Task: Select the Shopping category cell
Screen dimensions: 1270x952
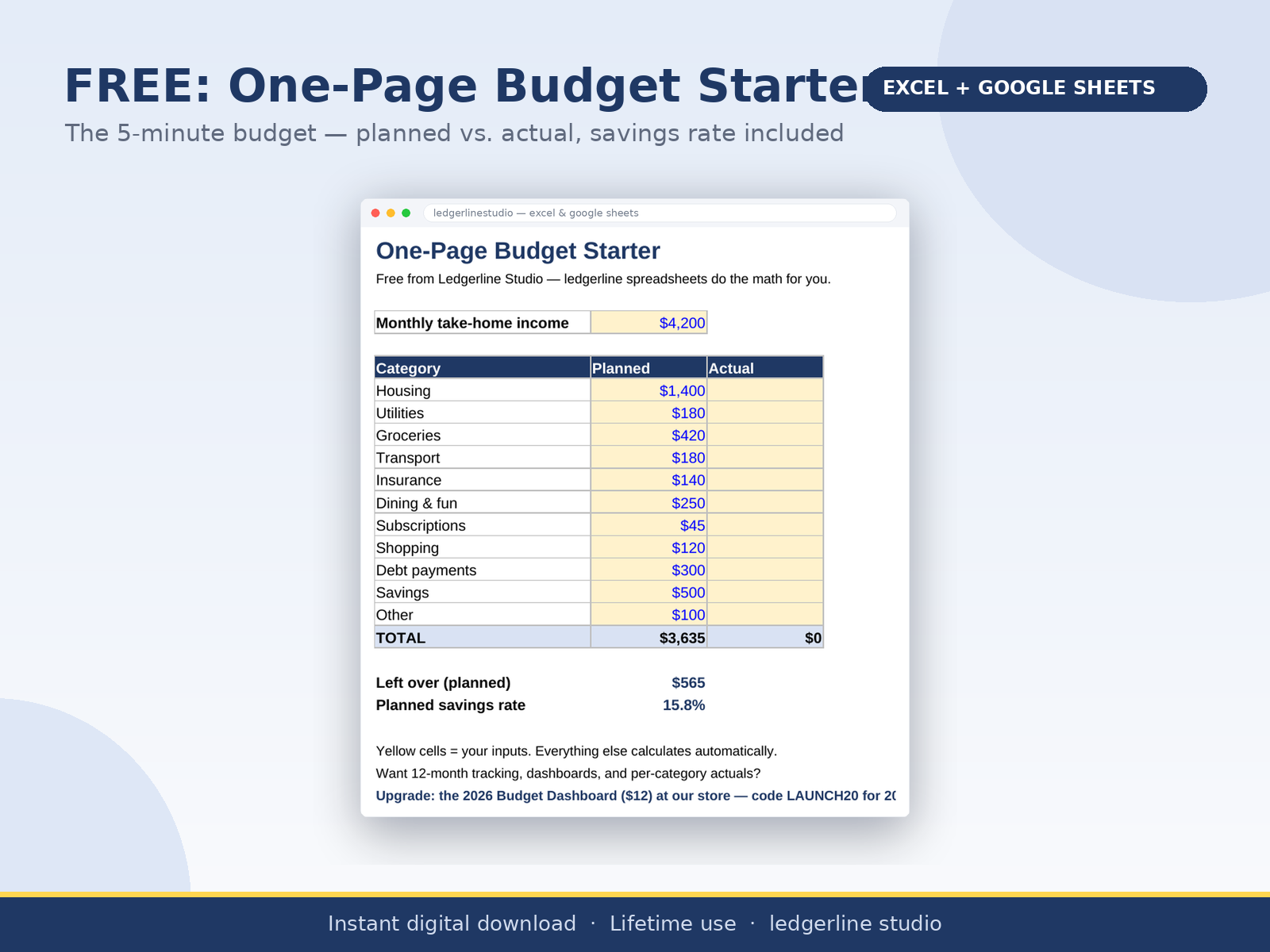Action: click(x=483, y=547)
